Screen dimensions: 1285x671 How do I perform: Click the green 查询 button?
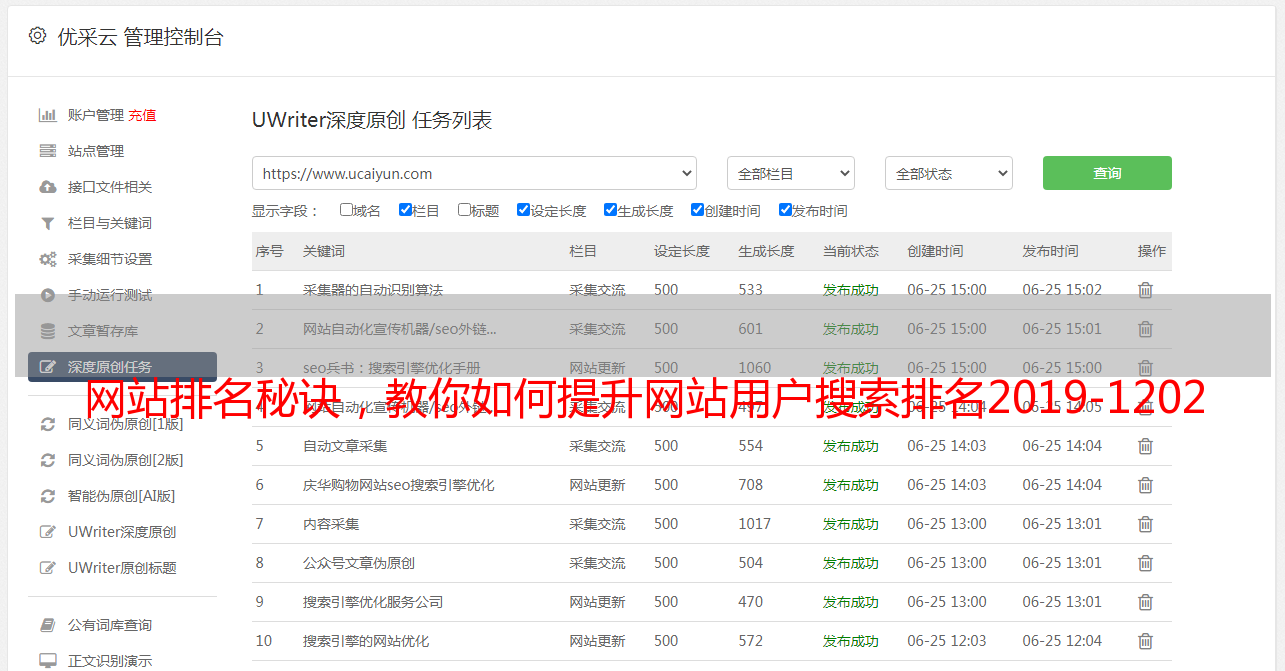click(1107, 173)
